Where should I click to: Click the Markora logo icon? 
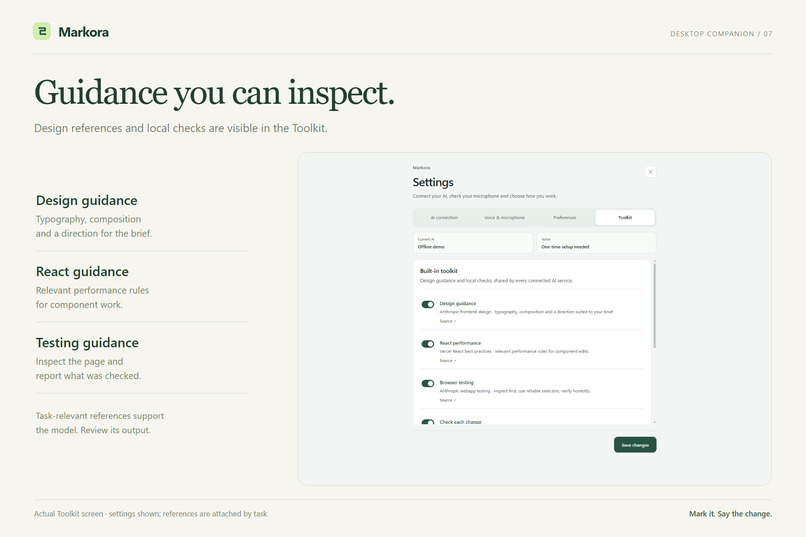tap(42, 31)
